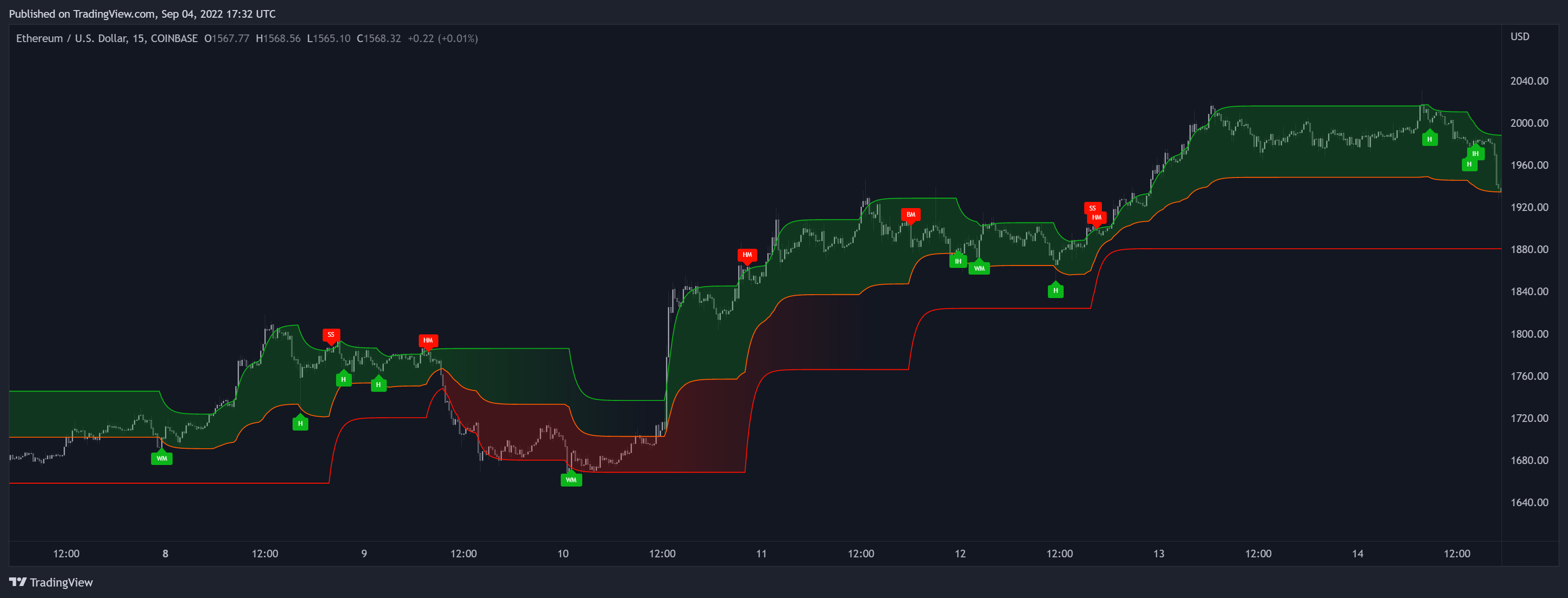Click the 1920.00 price axis label
This screenshot has width=1568, height=598.
pos(1529,207)
